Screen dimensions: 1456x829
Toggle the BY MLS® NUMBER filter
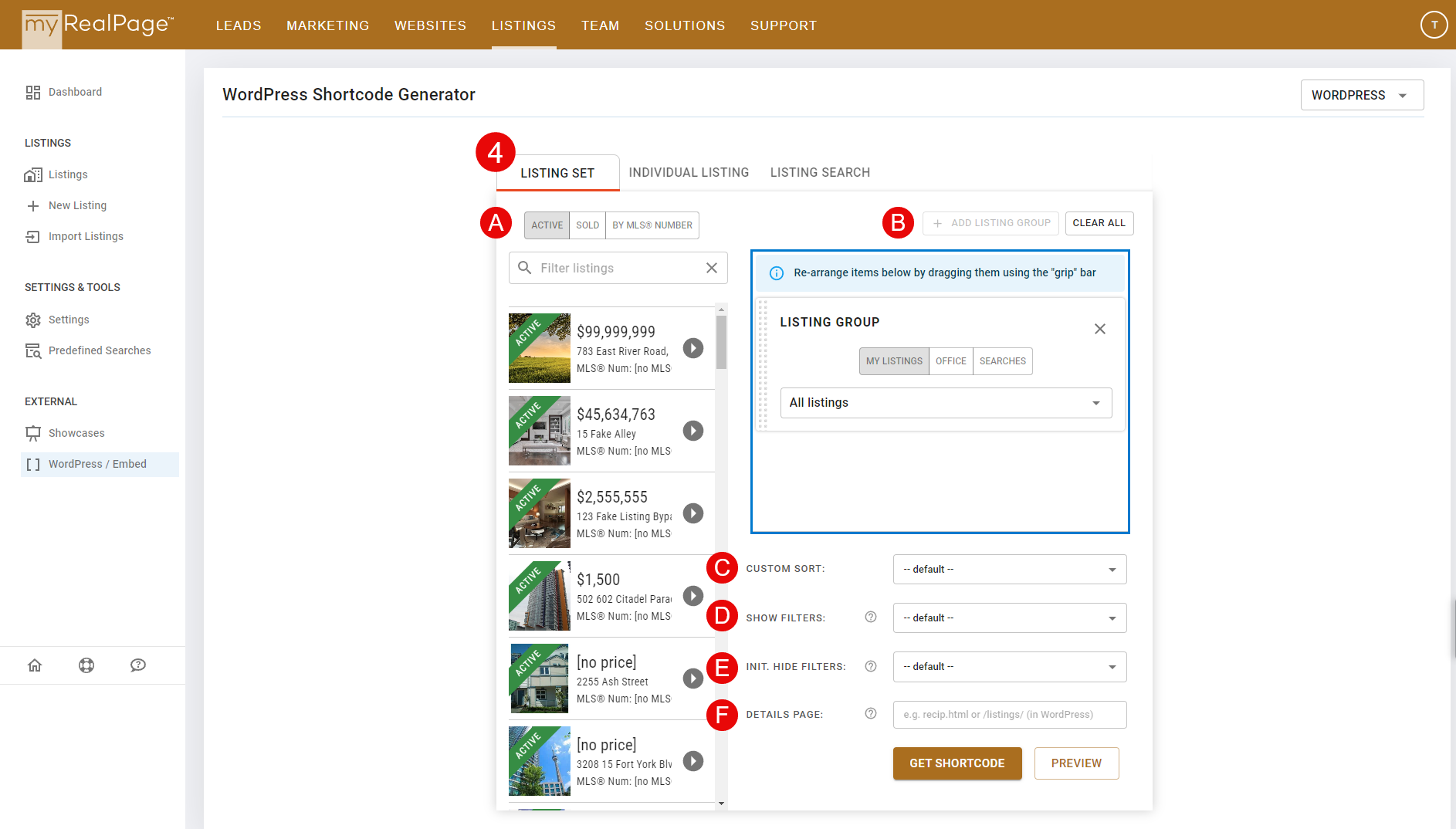[x=652, y=225]
